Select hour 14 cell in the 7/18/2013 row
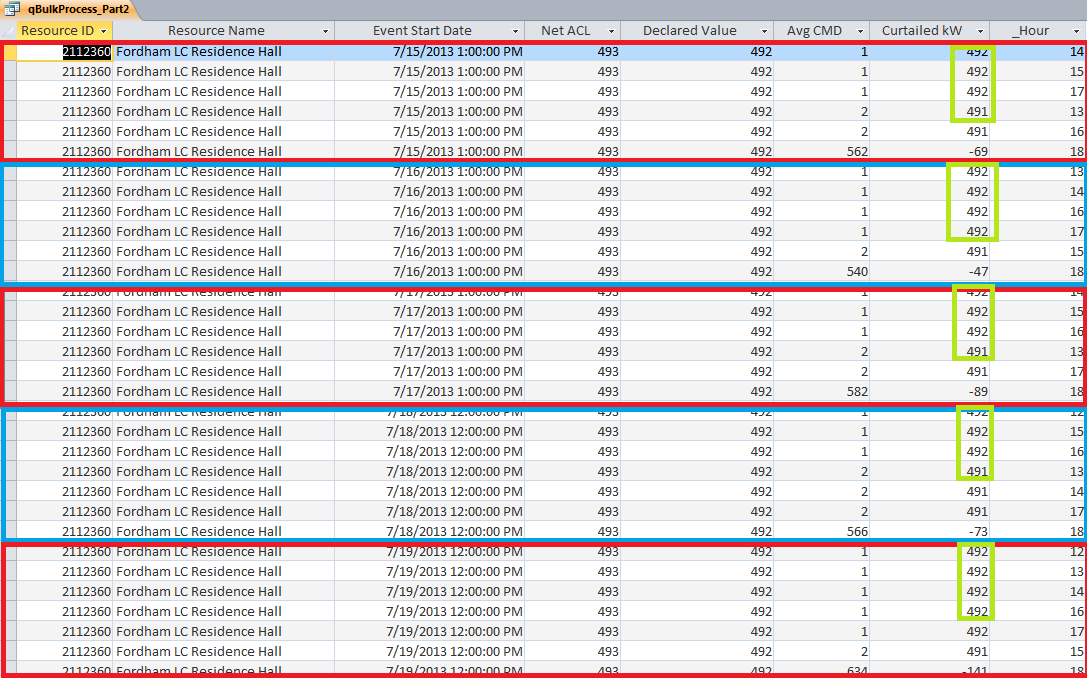 coord(1038,492)
